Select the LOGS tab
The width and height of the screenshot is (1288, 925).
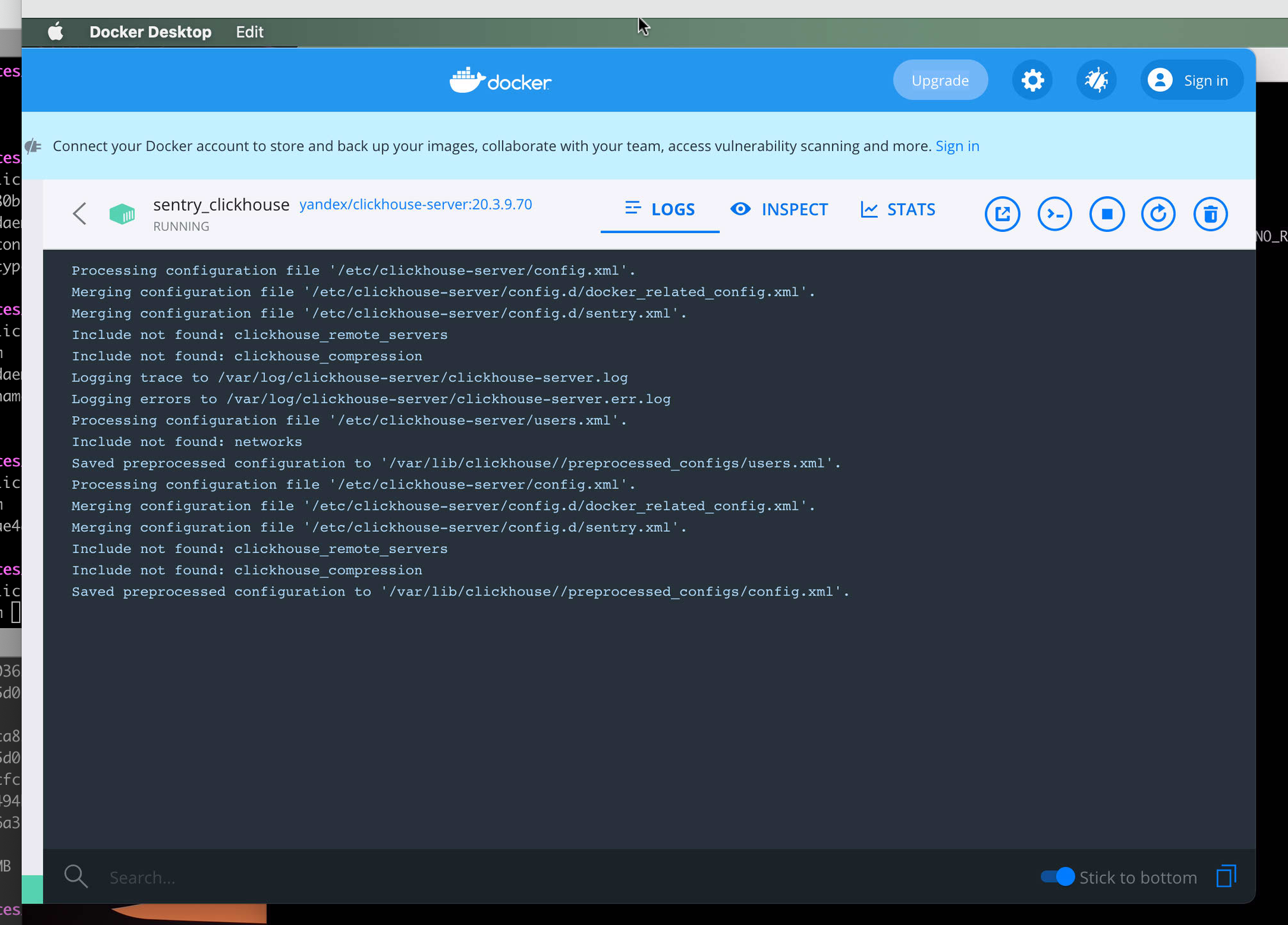point(660,210)
